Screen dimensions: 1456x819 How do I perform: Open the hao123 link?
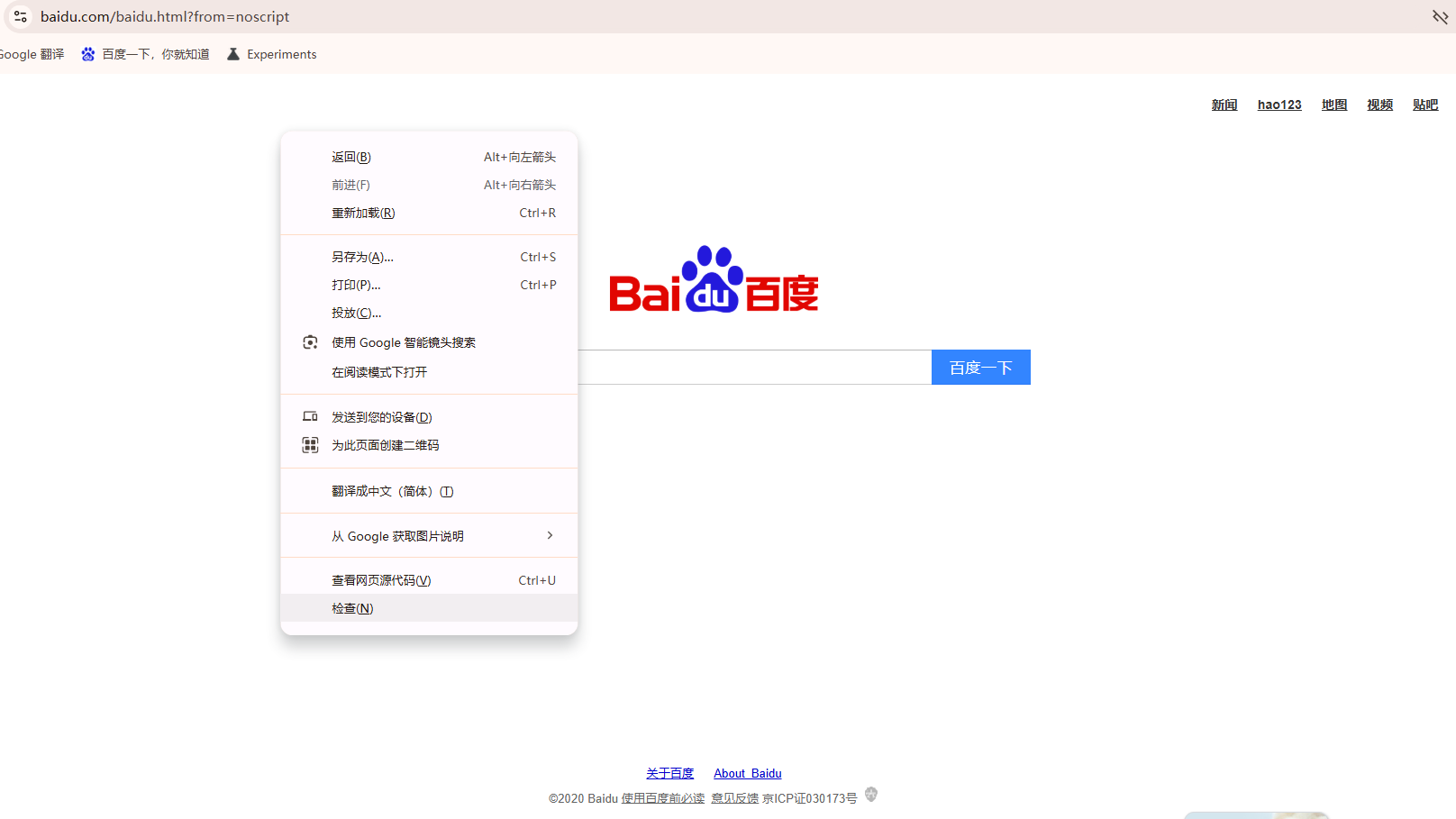click(x=1279, y=105)
